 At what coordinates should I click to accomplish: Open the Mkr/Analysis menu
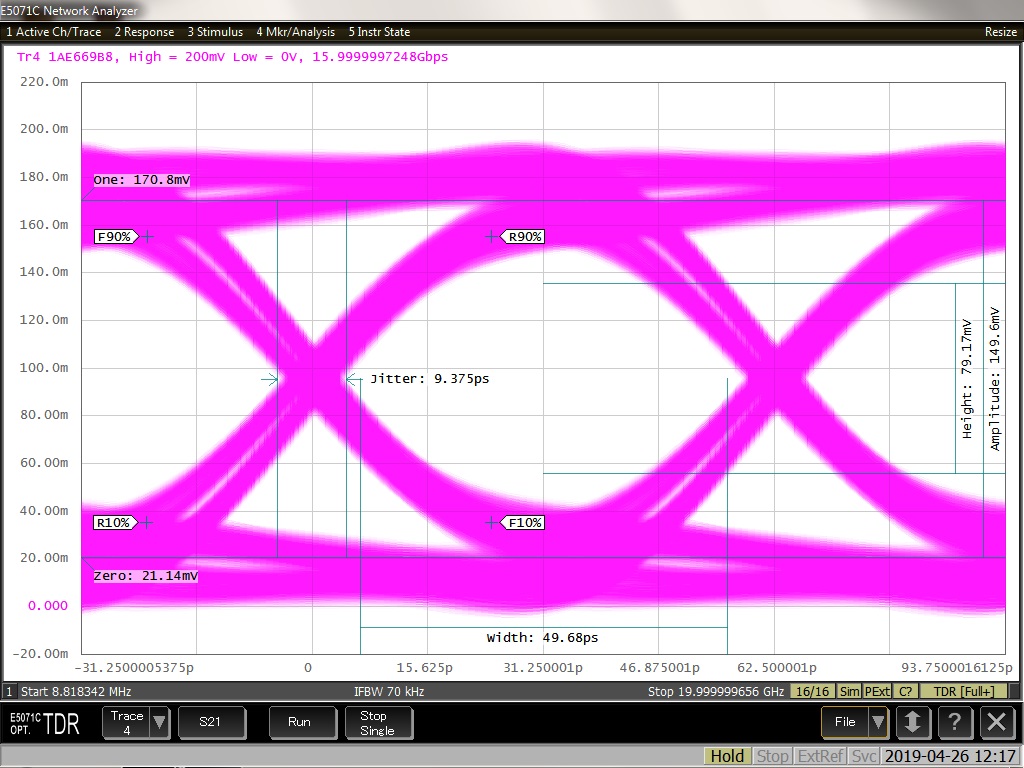click(x=297, y=32)
